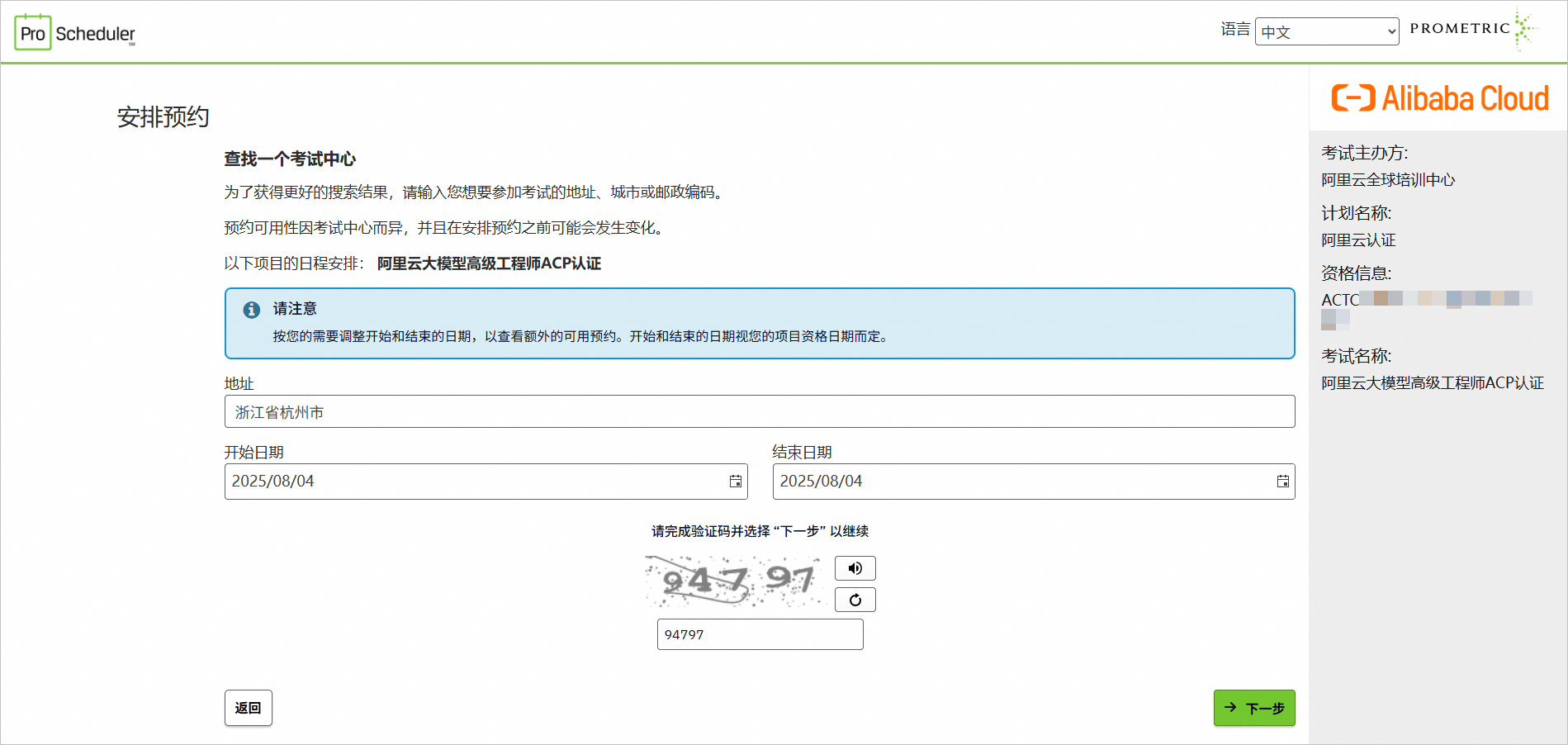
Task: Click the 开始日期 date field
Action: coord(486,482)
